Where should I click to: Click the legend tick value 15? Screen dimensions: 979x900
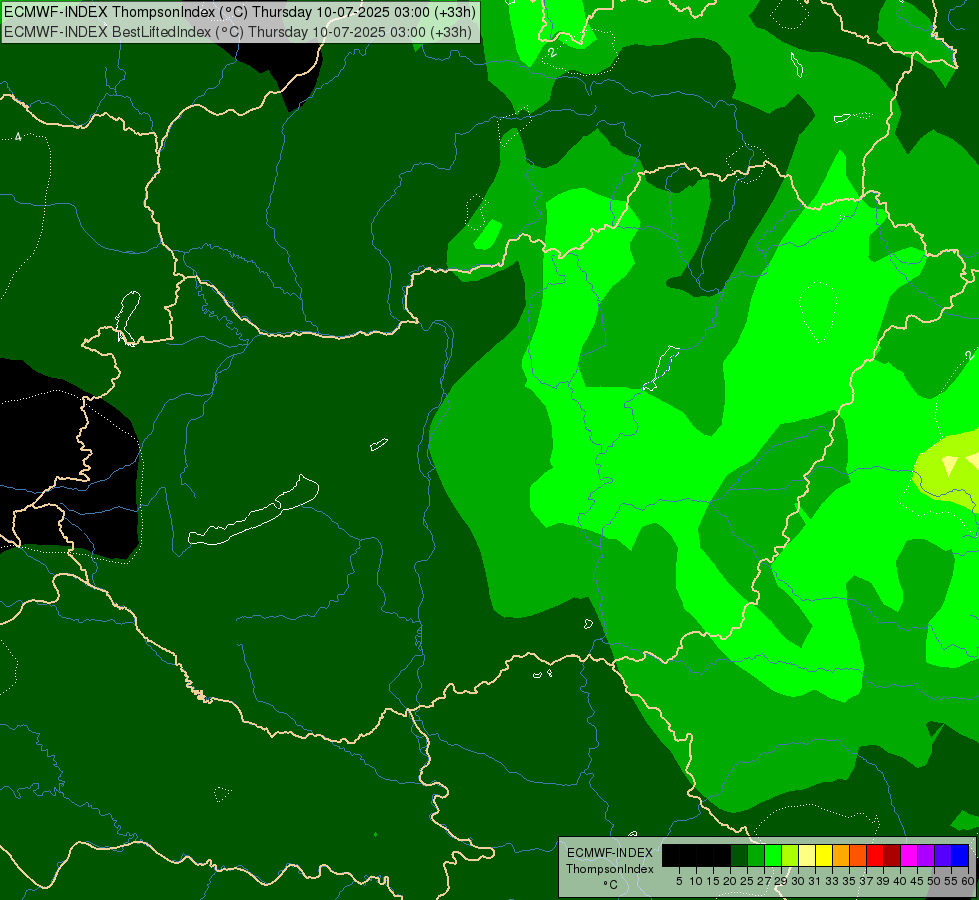(x=713, y=881)
